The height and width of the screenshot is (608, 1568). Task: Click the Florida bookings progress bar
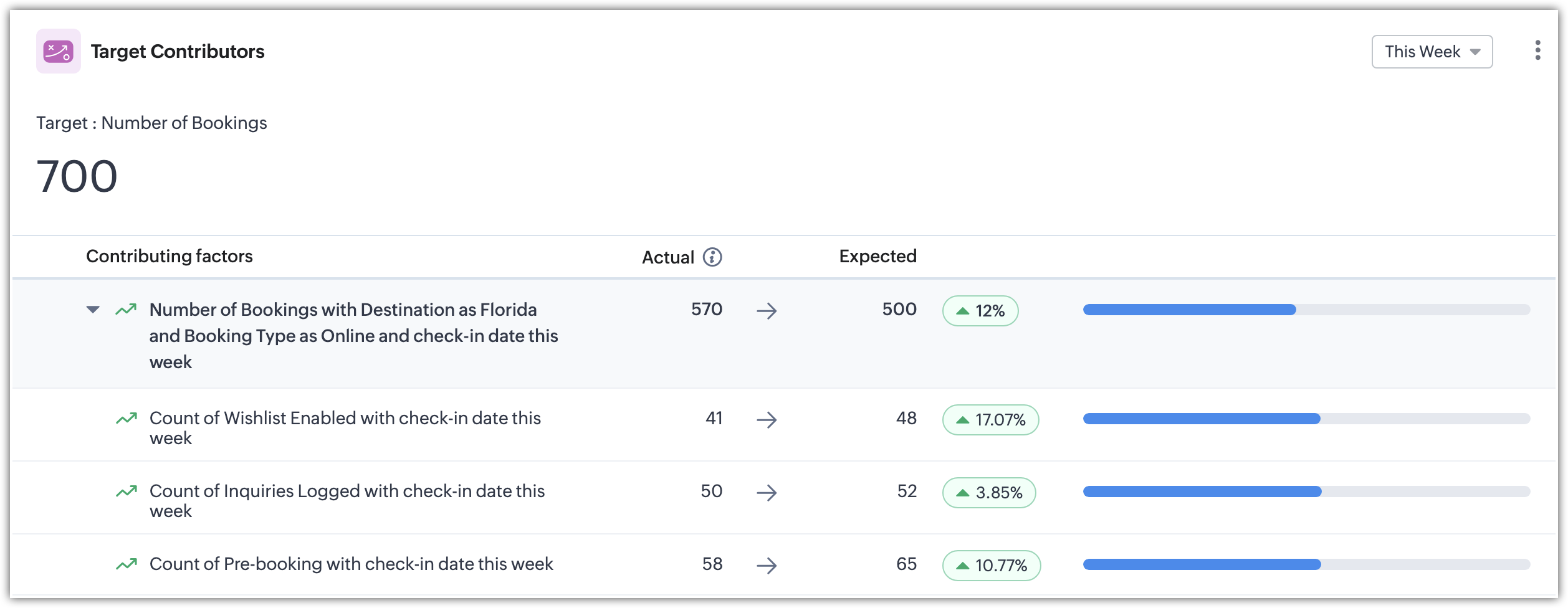click(1306, 310)
